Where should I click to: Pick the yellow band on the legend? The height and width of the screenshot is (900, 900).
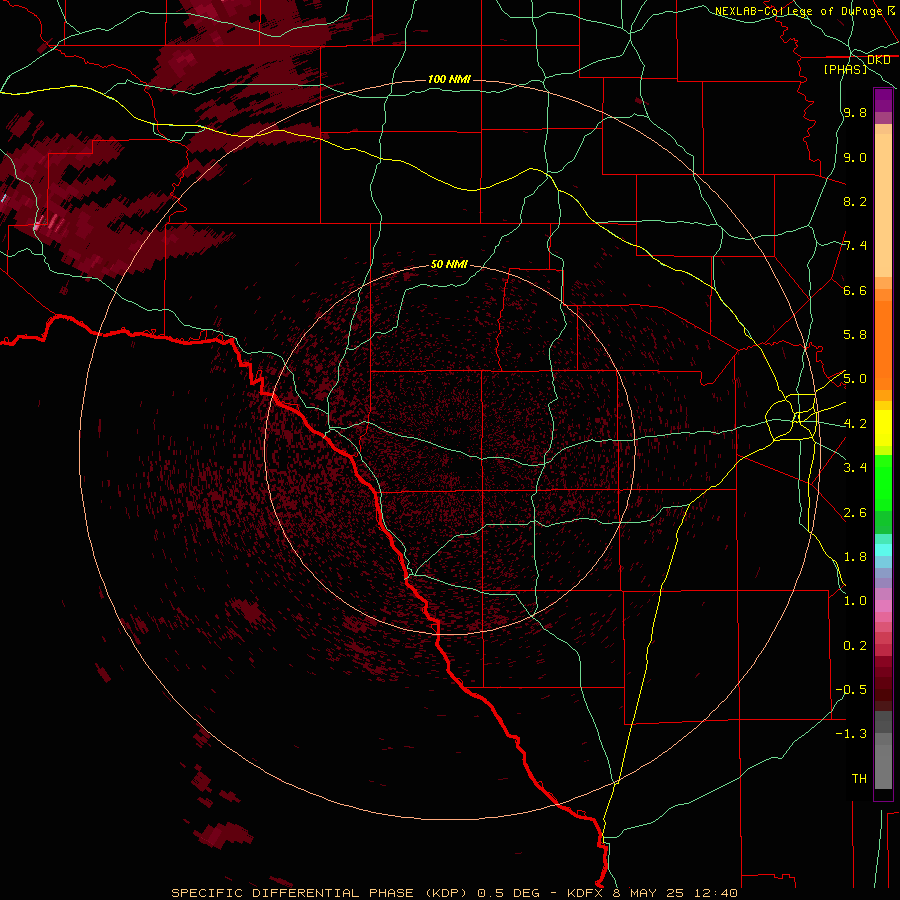point(883,428)
